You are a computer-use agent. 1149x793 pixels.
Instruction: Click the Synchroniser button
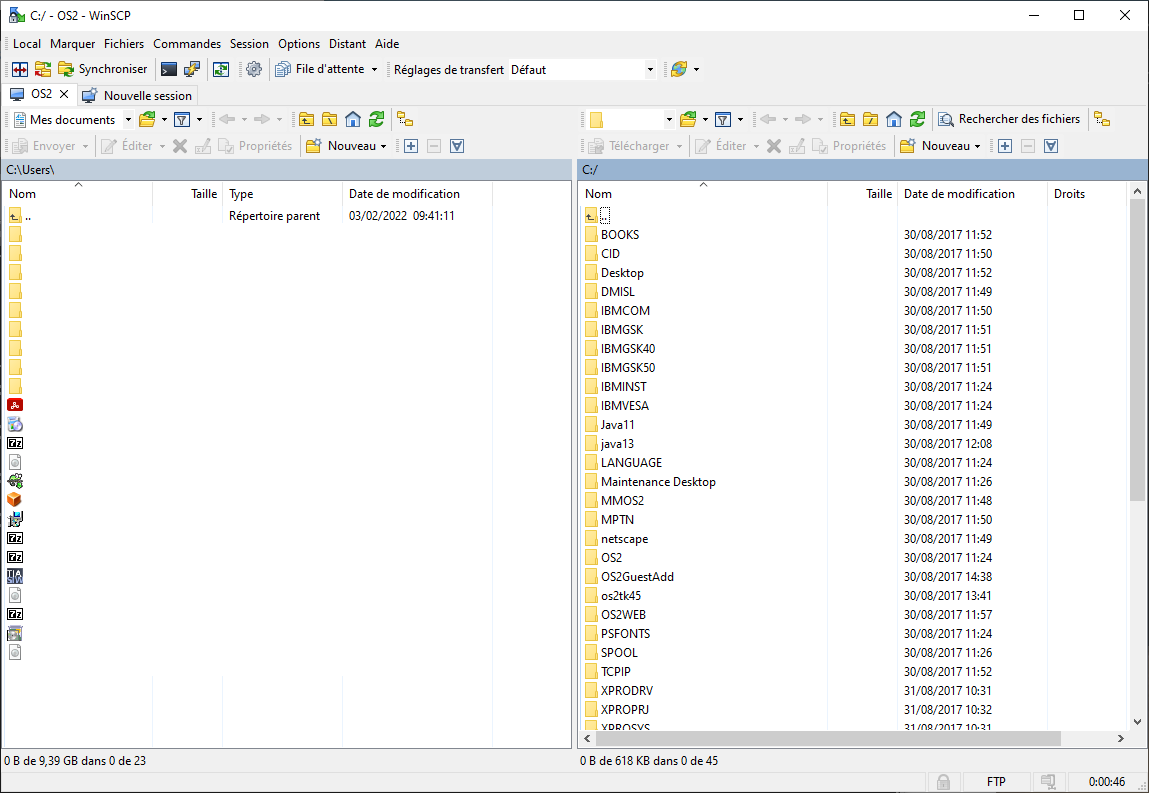coord(102,69)
